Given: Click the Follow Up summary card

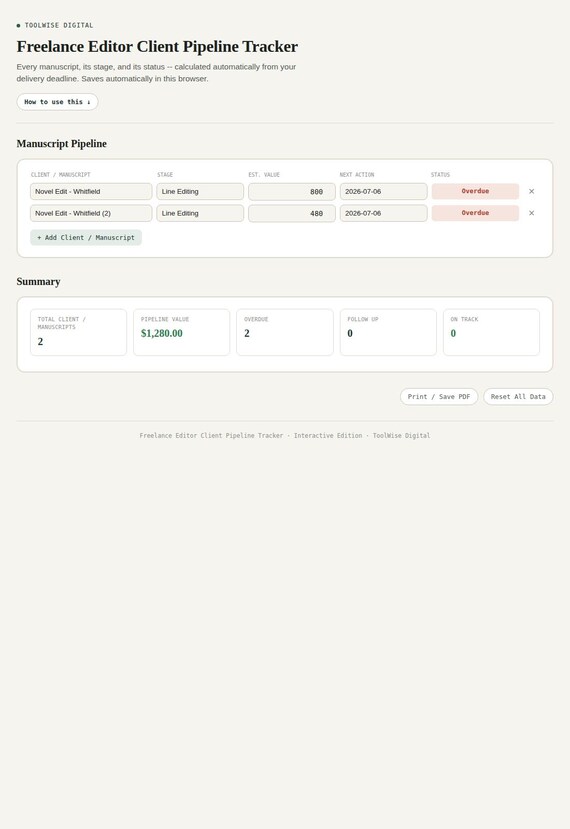Looking at the screenshot, I should (388, 332).
